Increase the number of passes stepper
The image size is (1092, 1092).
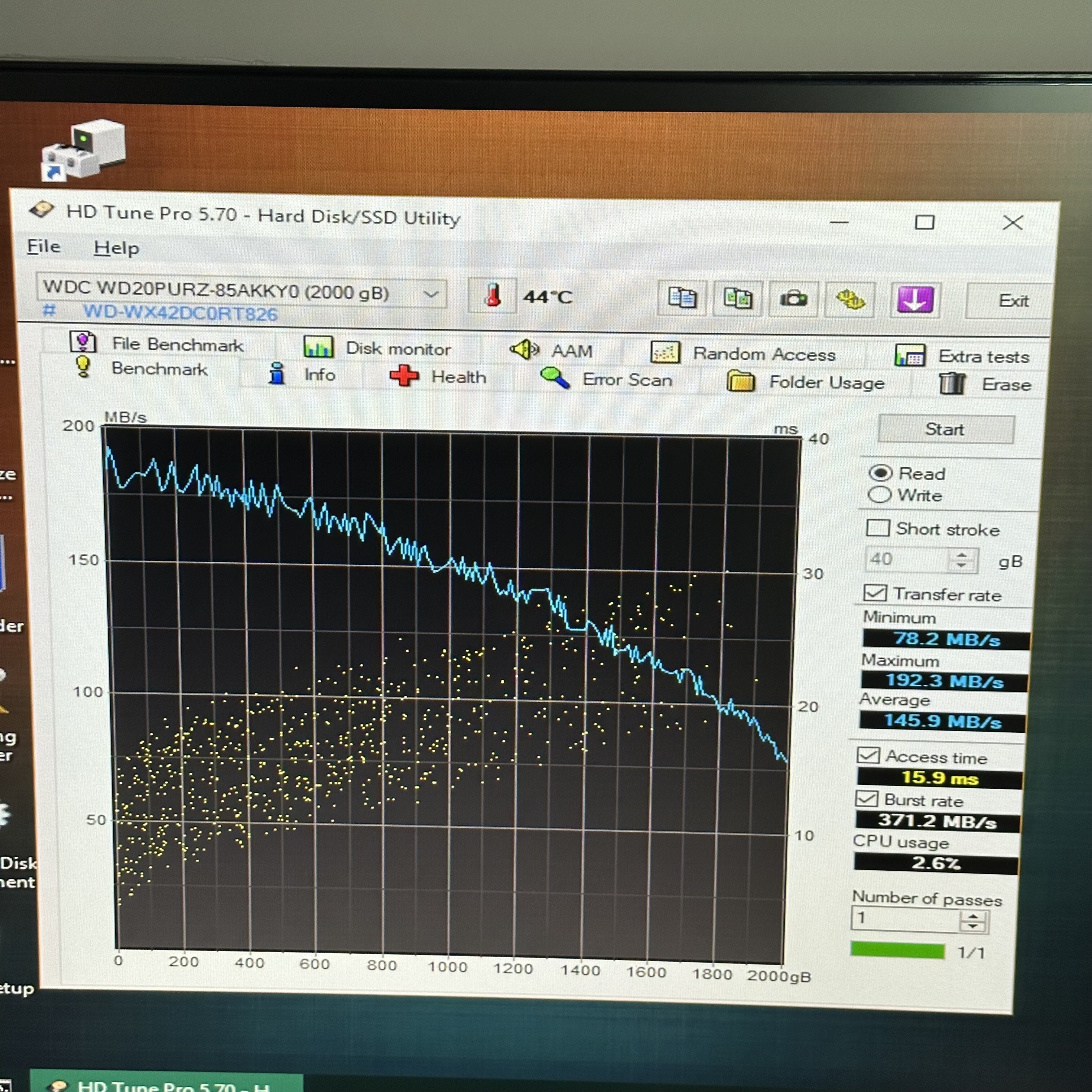point(973,916)
